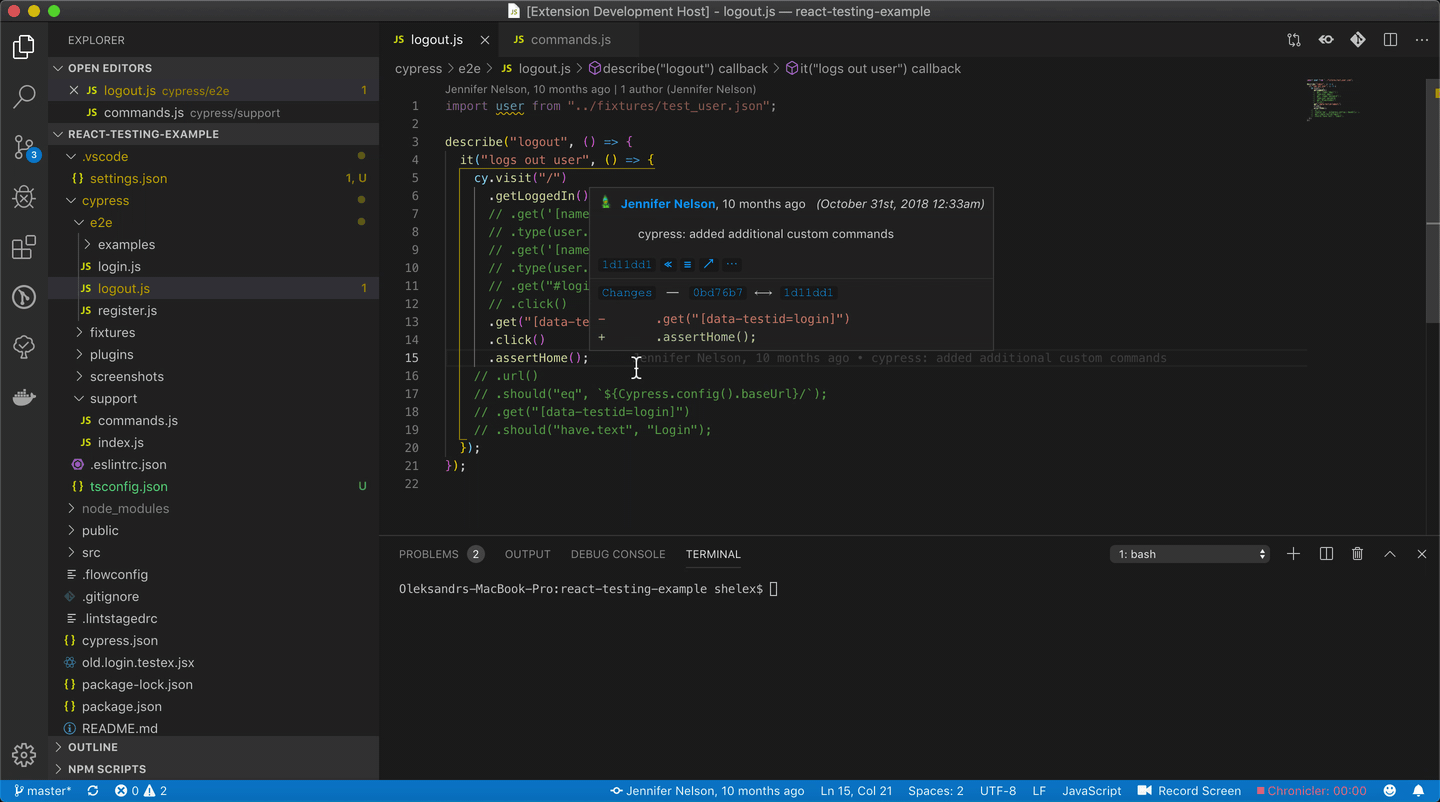This screenshot has width=1440, height=802.
Task: Click the ellipsis icon in blame hover
Action: (x=732, y=265)
